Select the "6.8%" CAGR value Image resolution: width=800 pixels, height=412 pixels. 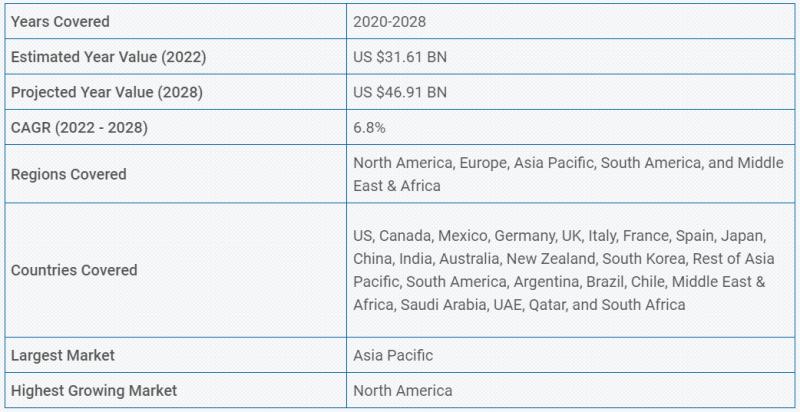click(x=370, y=128)
